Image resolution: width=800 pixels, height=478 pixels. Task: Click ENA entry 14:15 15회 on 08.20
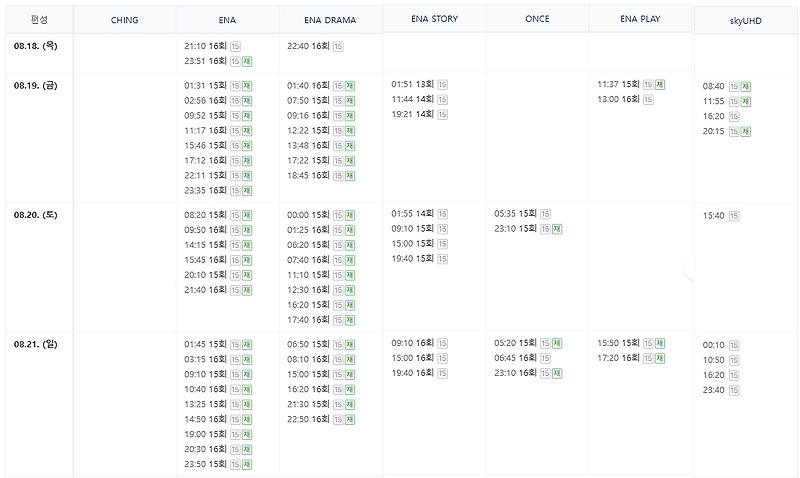(205, 245)
